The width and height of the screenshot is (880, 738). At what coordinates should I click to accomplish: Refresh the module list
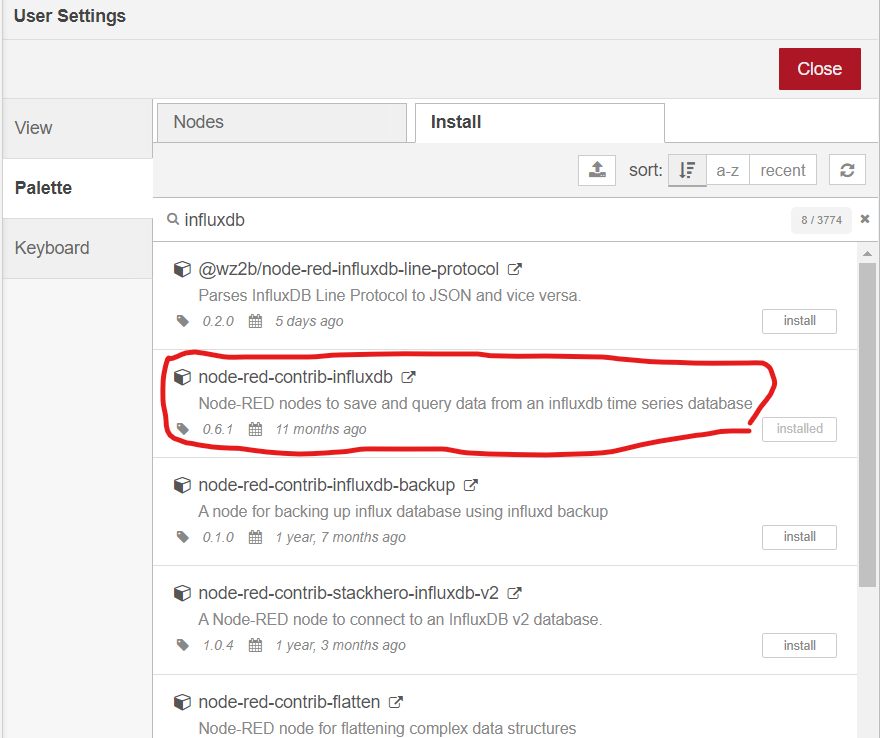coord(847,170)
